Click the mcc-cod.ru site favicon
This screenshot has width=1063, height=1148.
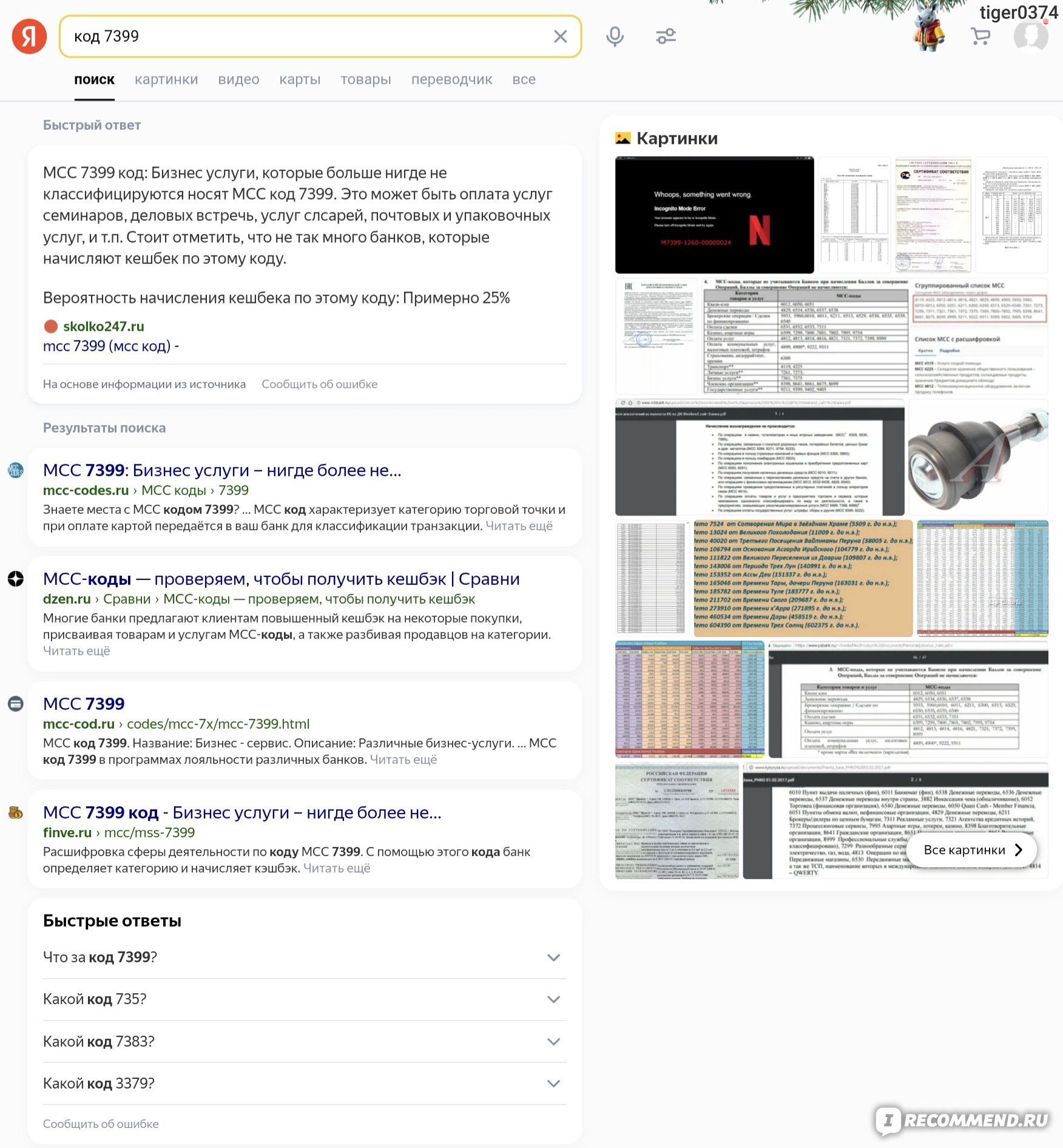pyautogui.click(x=16, y=704)
